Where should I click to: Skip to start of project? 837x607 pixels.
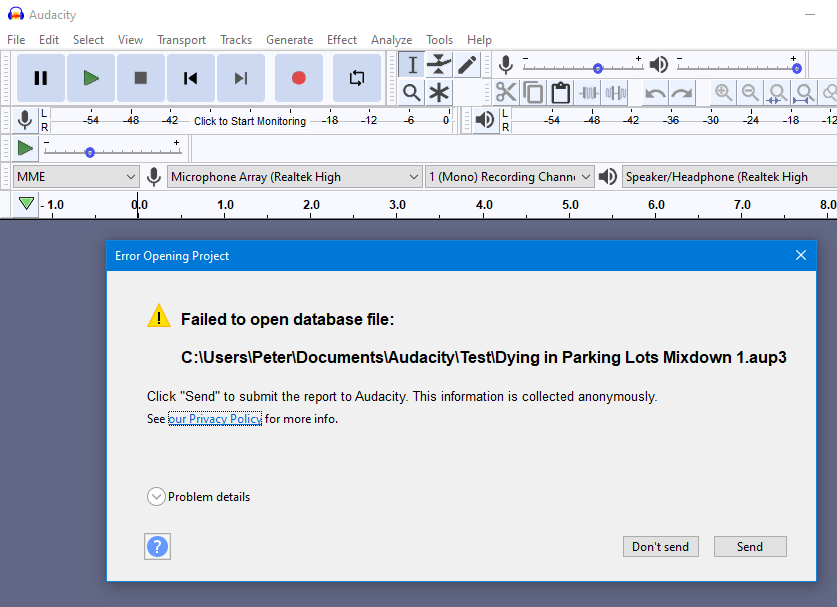[x=191, y=78]
